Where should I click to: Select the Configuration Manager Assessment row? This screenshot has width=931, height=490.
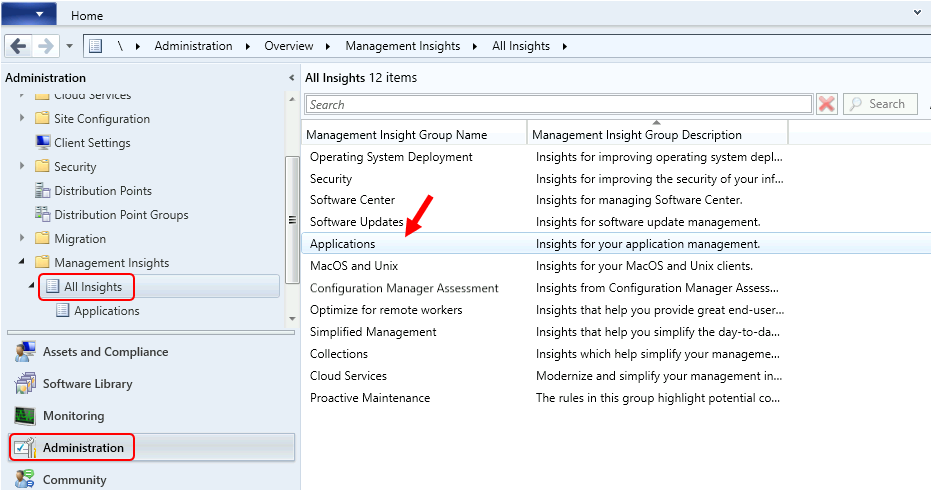coord(616,288)
